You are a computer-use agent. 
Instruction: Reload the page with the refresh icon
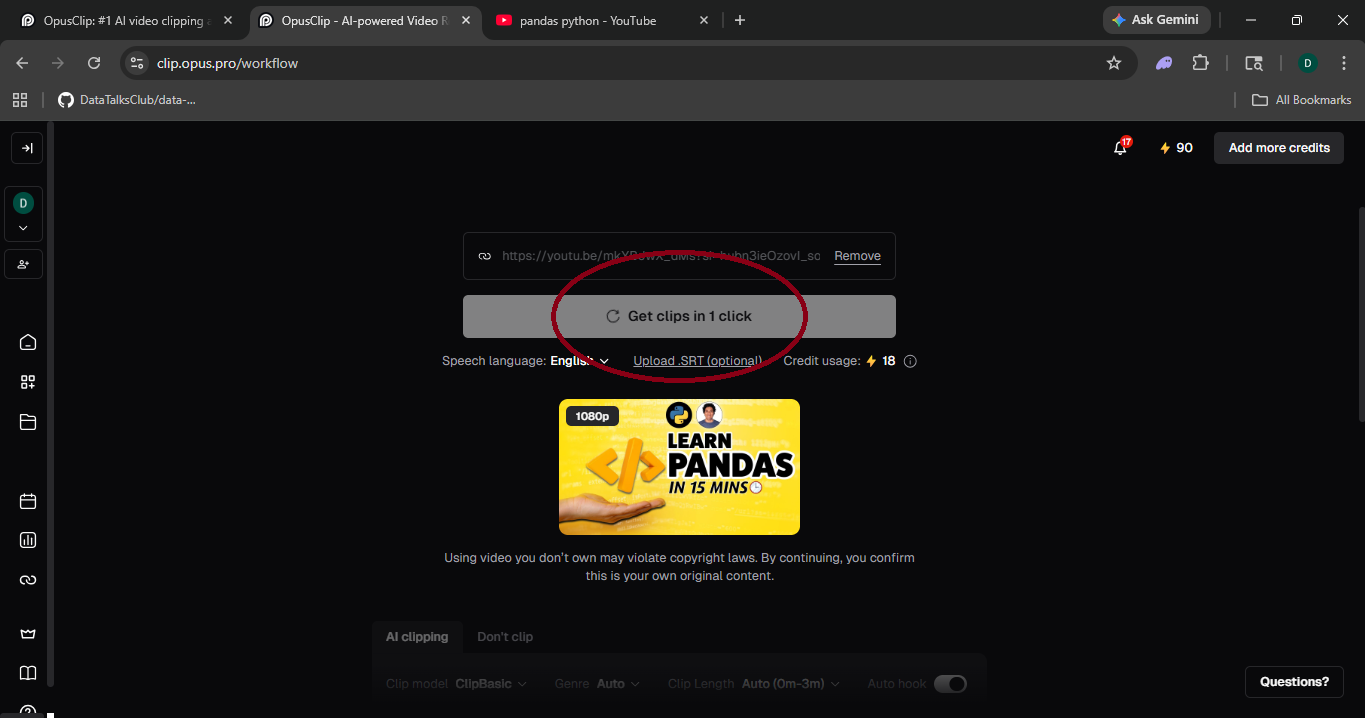click(x=94, y=63)
